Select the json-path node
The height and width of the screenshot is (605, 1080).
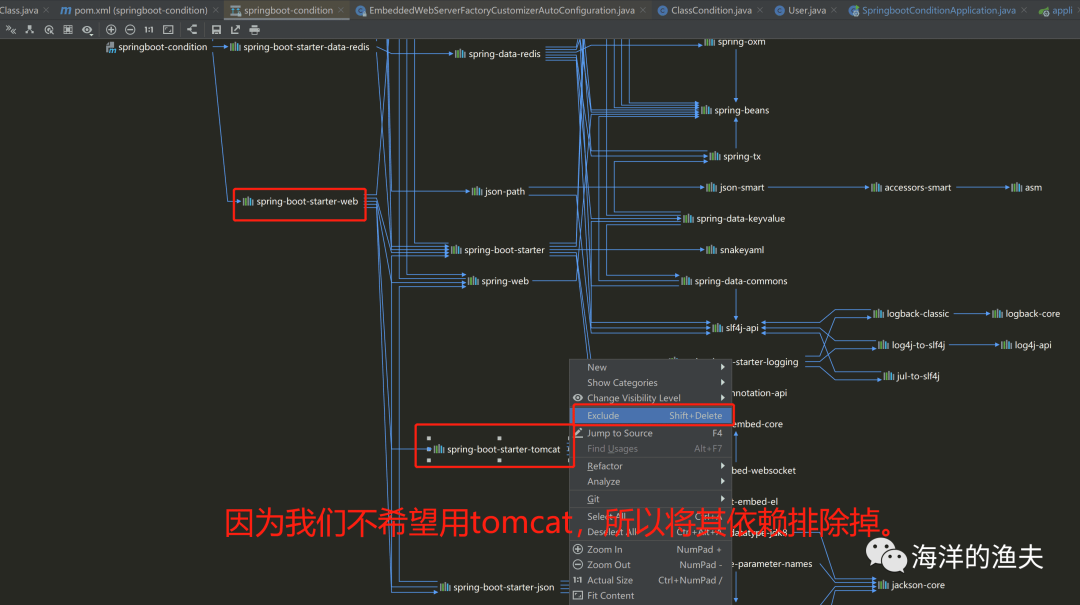[x=499, y=192]
